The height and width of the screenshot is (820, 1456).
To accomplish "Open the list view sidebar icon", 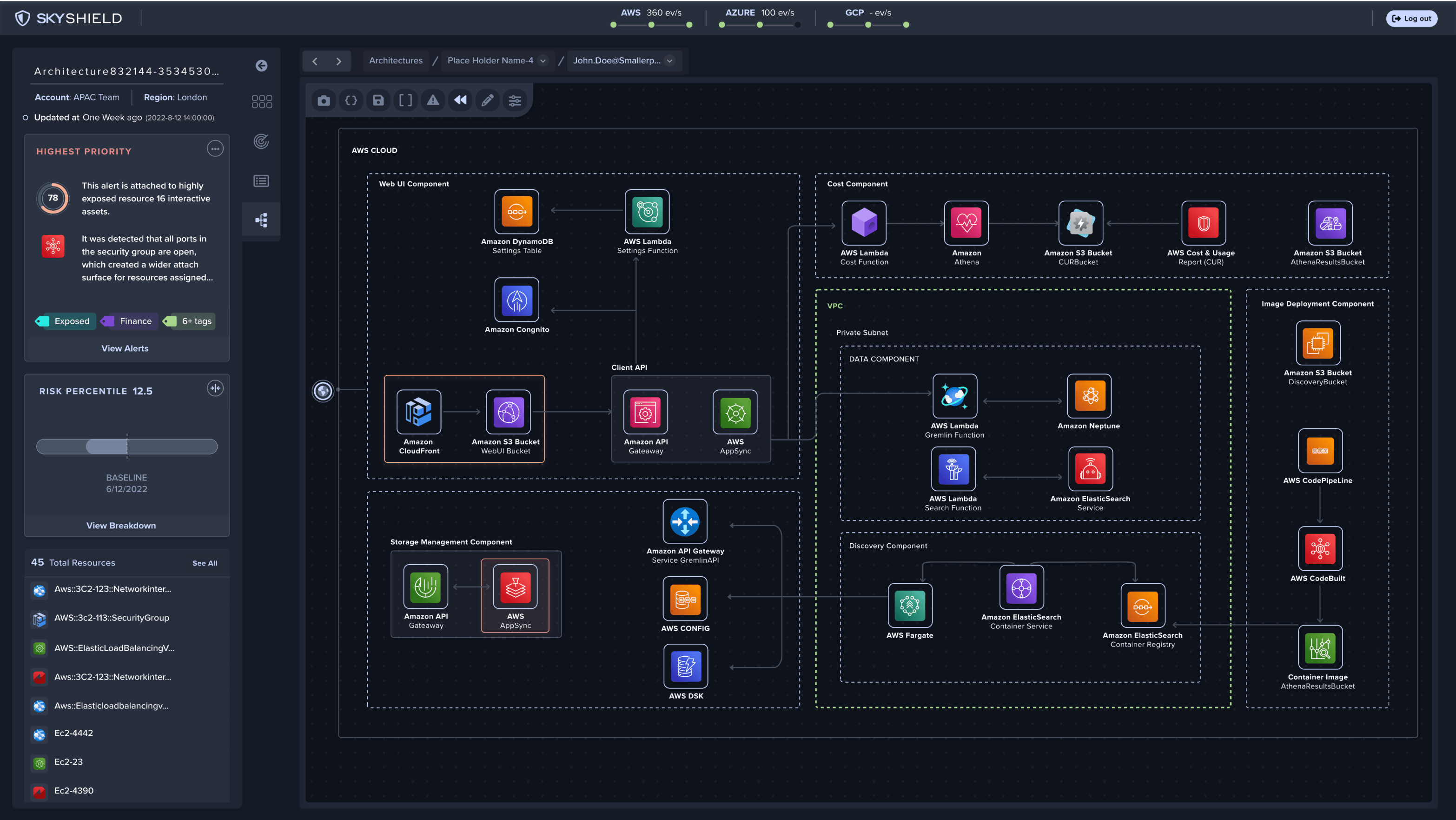I will (261, 180).
